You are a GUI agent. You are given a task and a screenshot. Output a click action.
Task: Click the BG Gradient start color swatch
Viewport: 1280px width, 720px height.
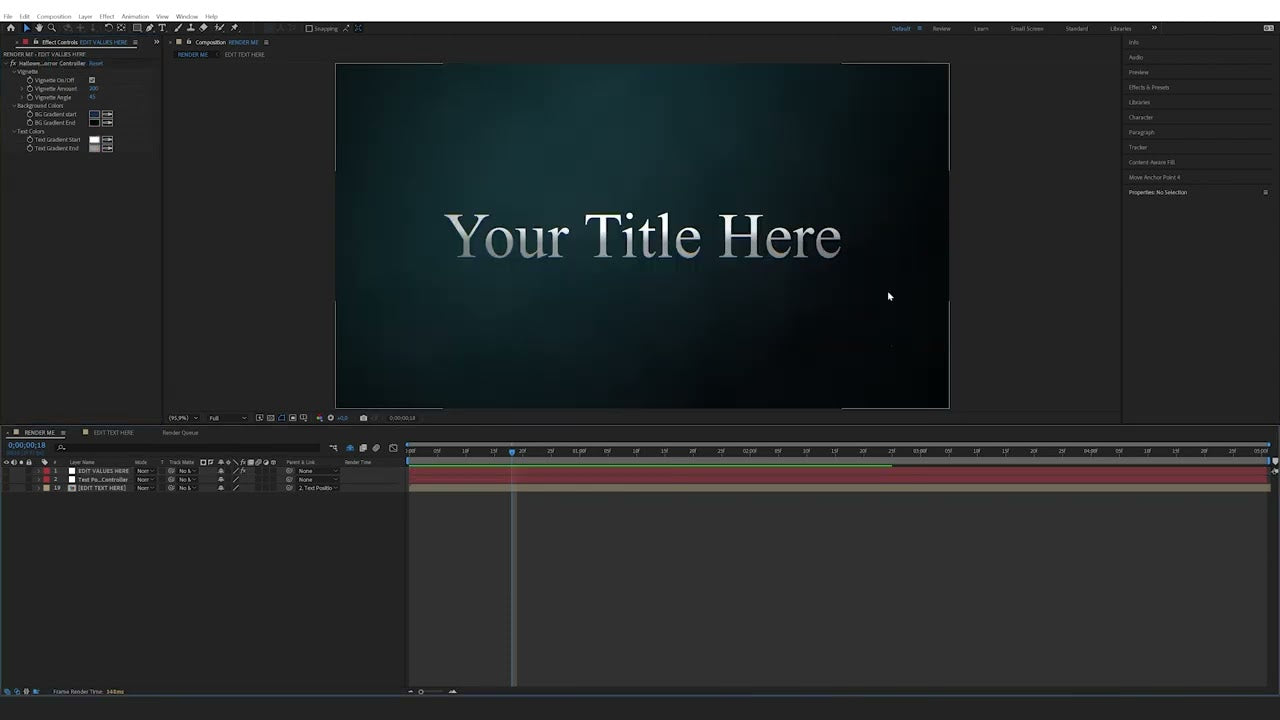(94, 114)
